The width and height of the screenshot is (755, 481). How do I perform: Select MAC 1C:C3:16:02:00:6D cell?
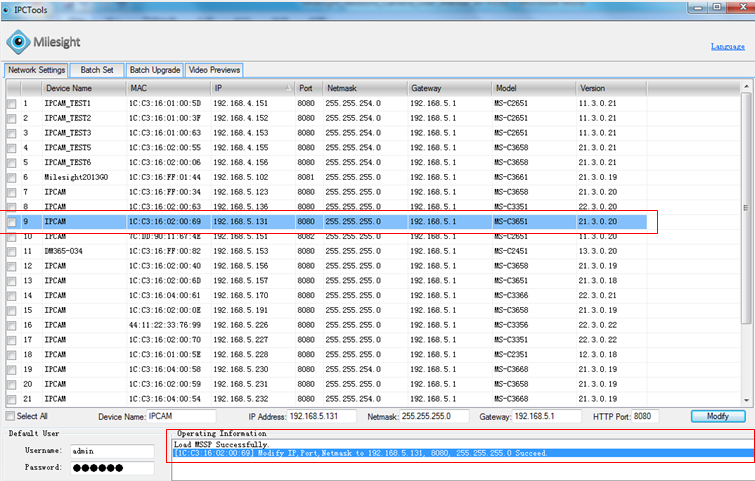(165, 281)
